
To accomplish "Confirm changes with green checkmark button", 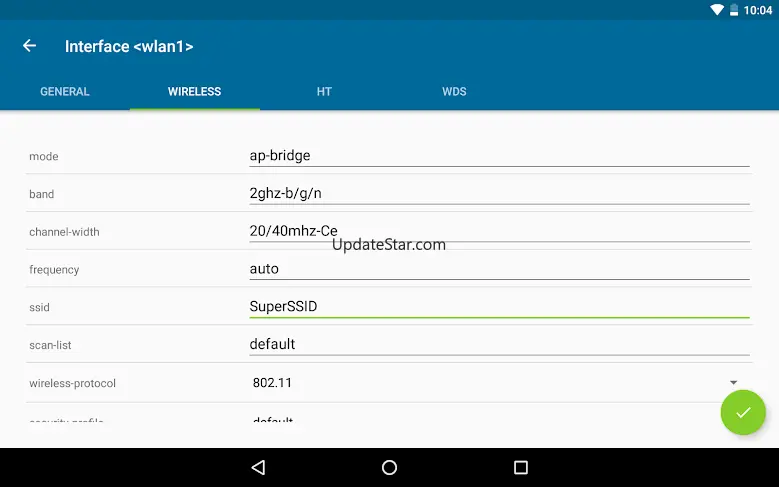I will click(x=743, y=412).
